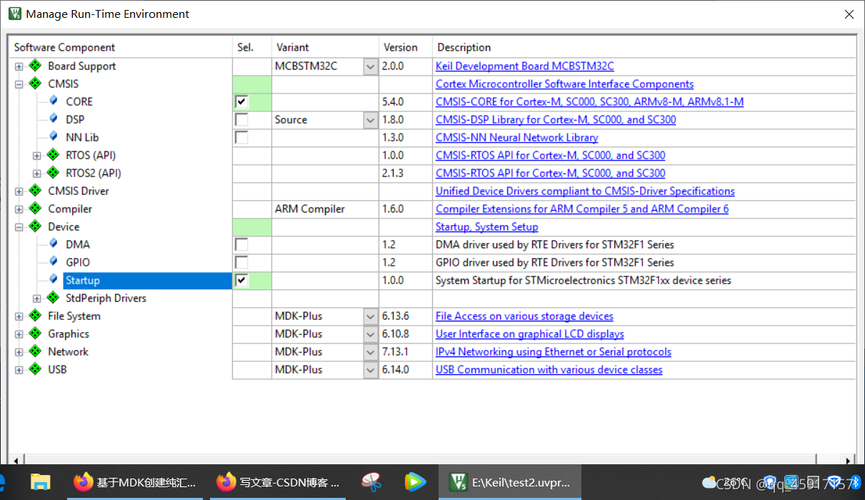The height and width of the screenshot is (500, 865).
Task: Click the NN Lib blue component icon
Action: (x=54, y=136)
